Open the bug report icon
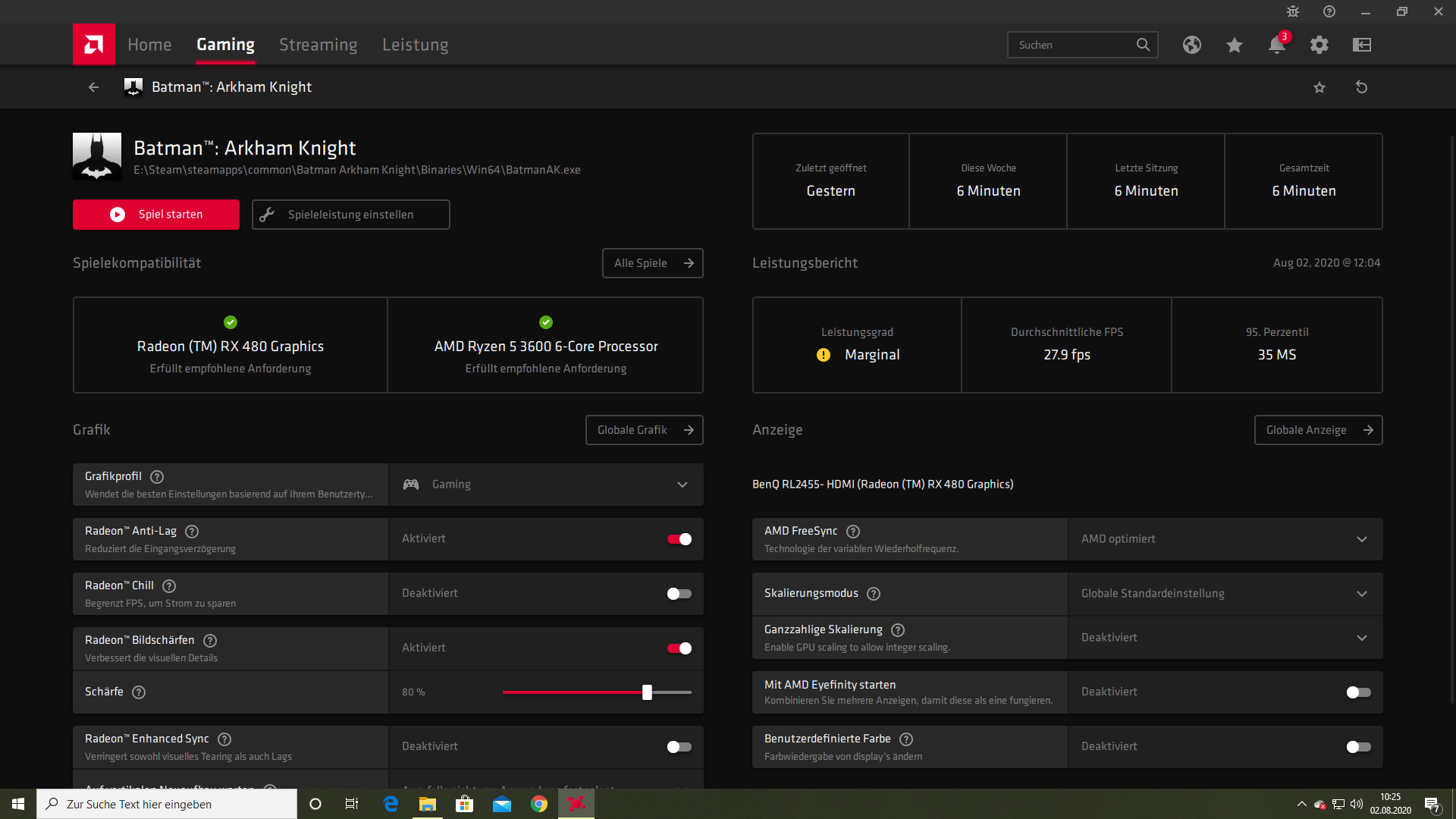The height and width of the screenshot is (819, 1456). click(1293, 11)
